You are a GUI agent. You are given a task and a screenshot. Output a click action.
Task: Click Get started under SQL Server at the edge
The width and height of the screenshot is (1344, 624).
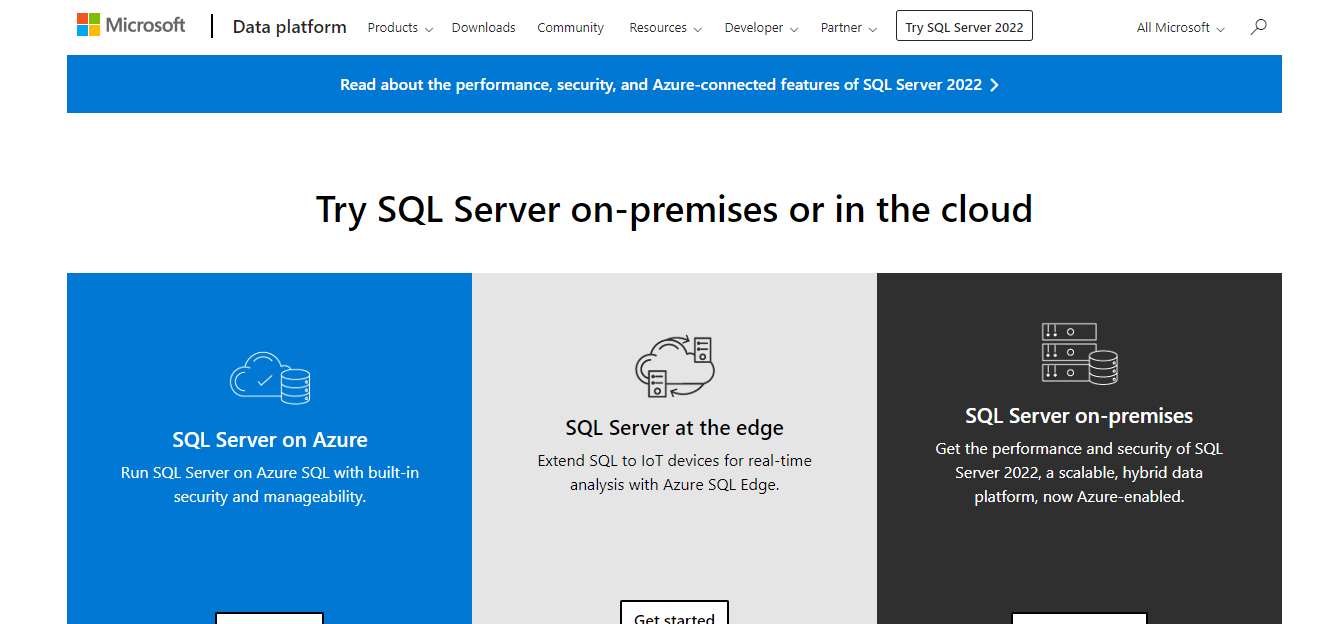[x=674, y=614]
